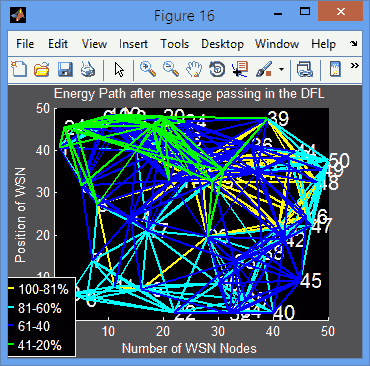Click the y-axis tick label 30

click(x=43, y=193)
